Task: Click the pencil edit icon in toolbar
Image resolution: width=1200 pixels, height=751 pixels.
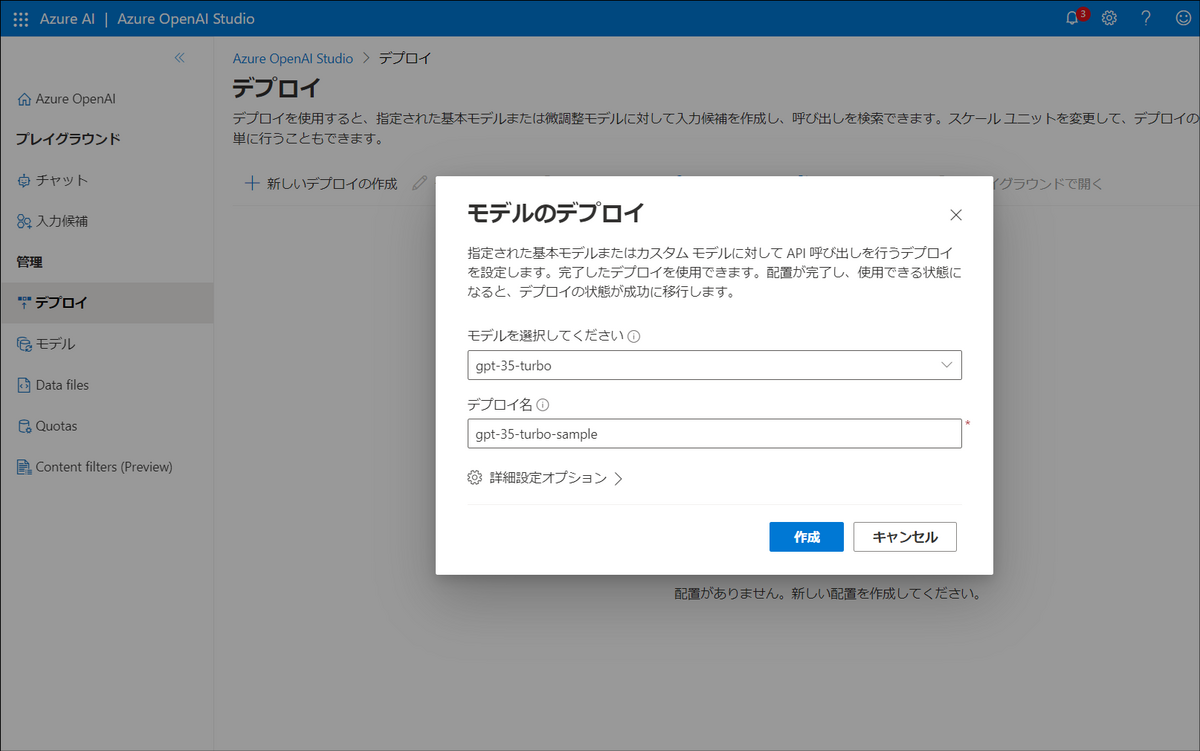Action: 420,183
